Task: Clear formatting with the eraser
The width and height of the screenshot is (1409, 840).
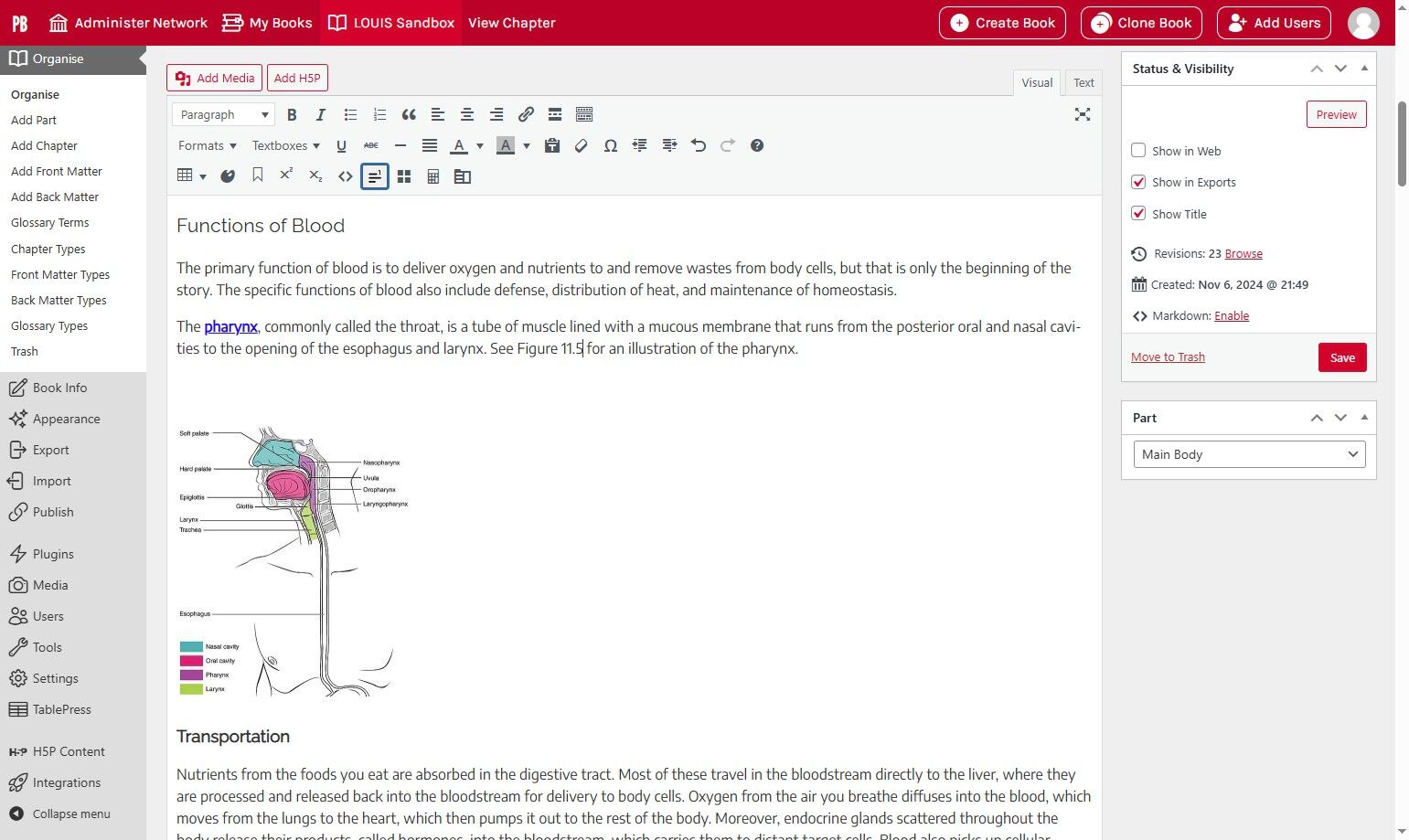Action: click(581, 145)
